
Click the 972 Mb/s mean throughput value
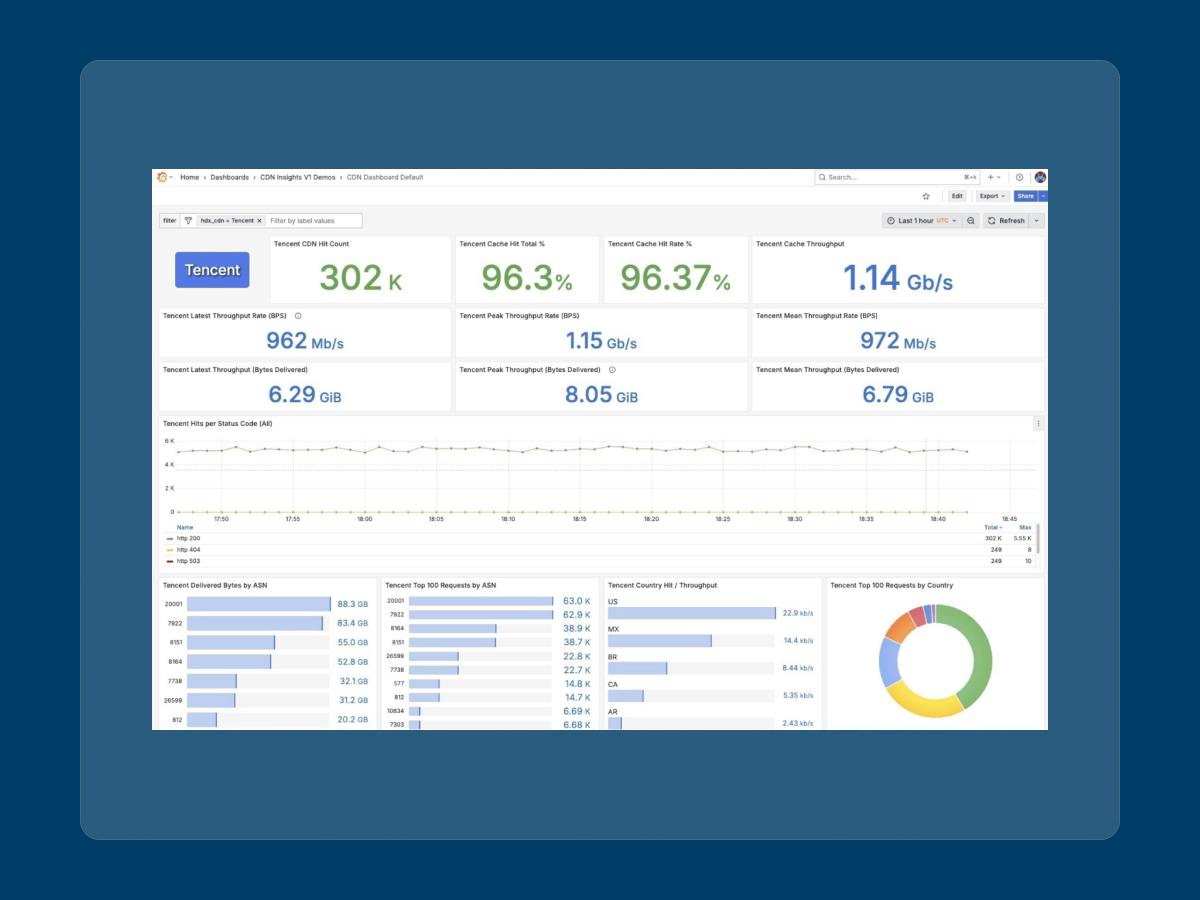(898, 341)
